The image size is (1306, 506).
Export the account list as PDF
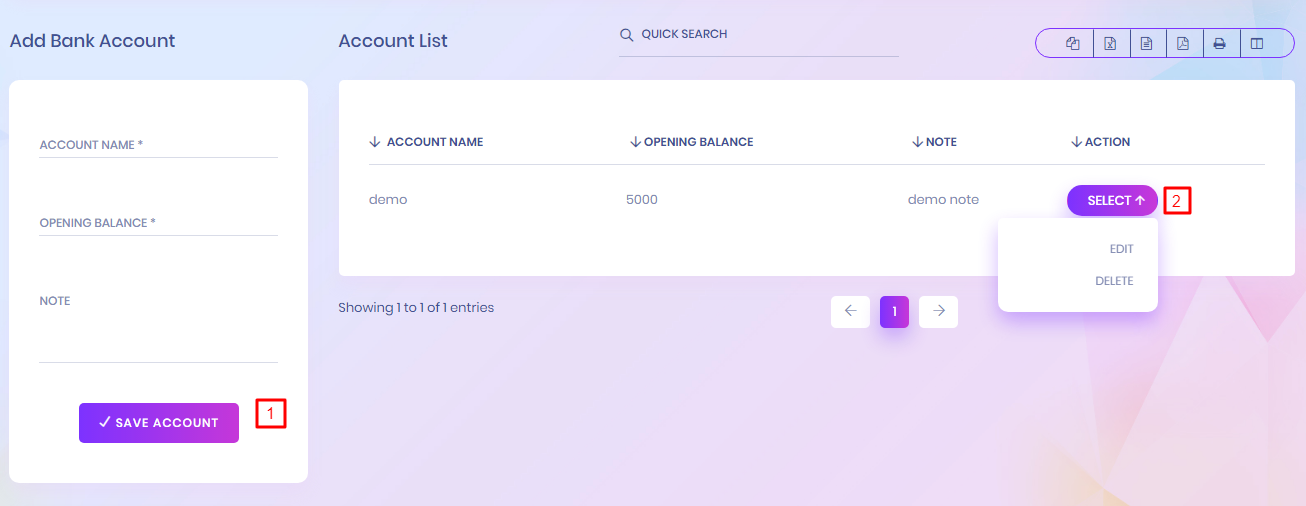[1183, 44]
